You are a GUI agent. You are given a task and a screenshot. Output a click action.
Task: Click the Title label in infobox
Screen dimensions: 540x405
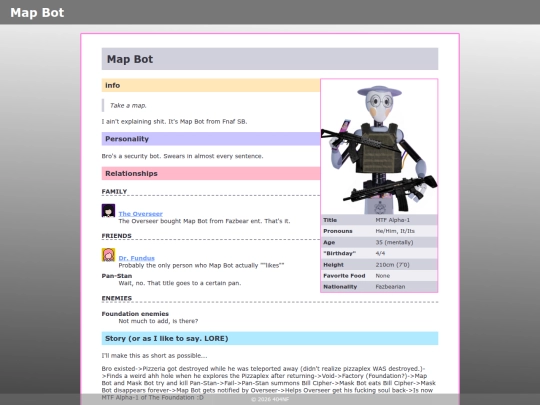coord(330,220)
